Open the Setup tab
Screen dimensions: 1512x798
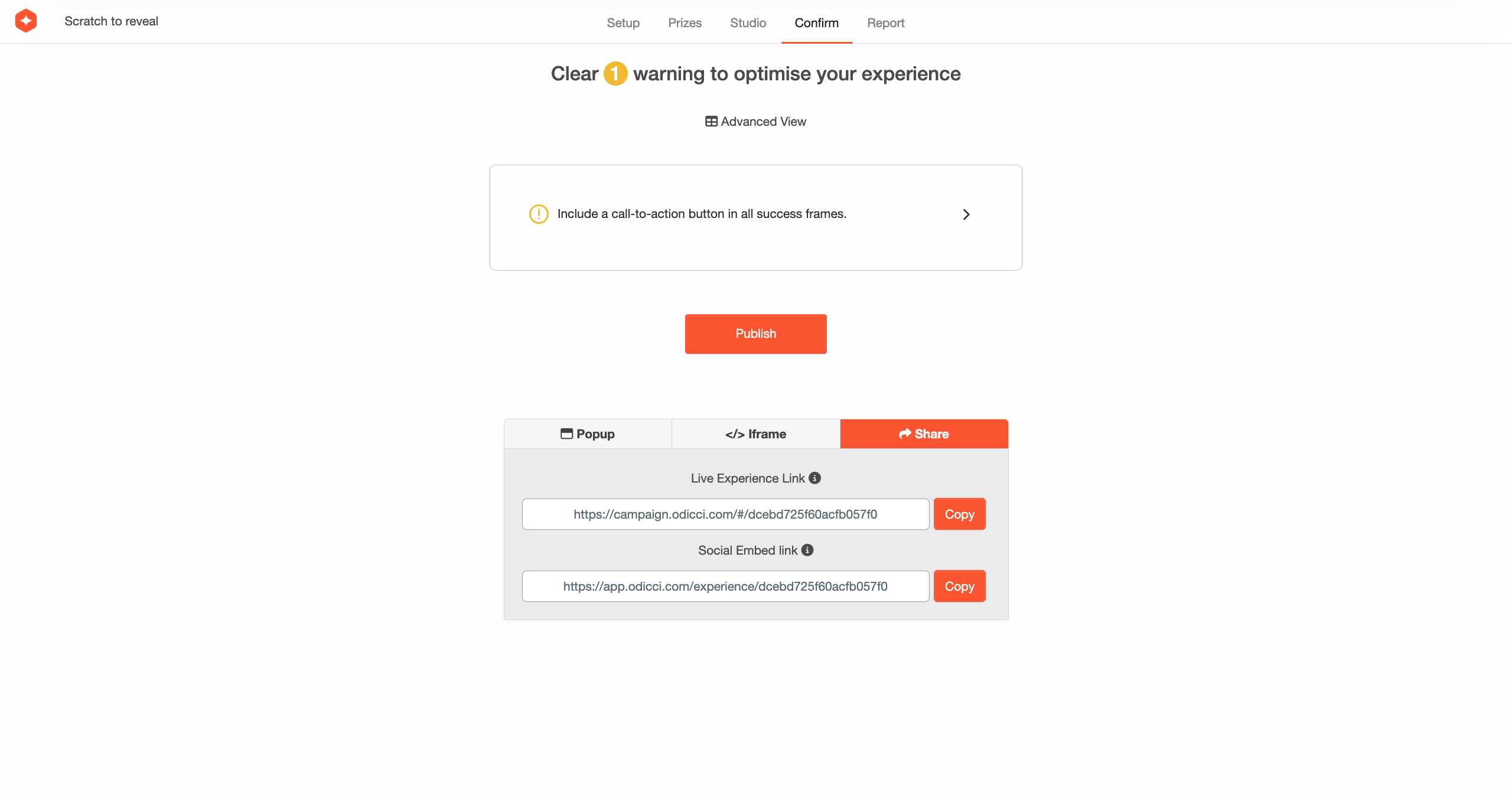[623, 23]
